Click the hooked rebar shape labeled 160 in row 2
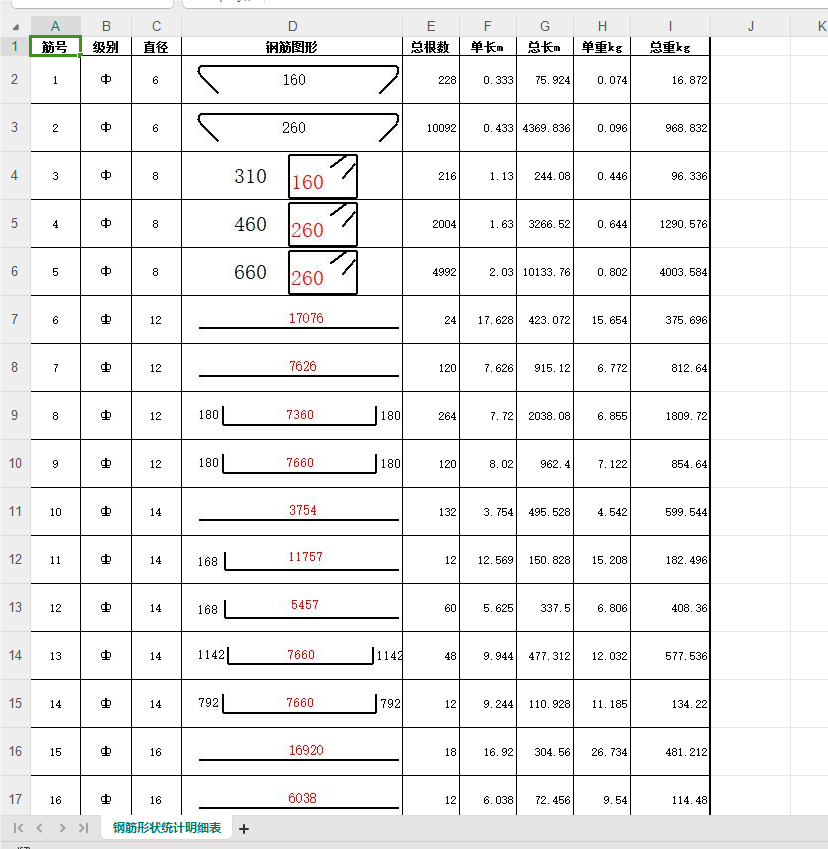This screenshot has height=849, width=828. pos(298,80)
